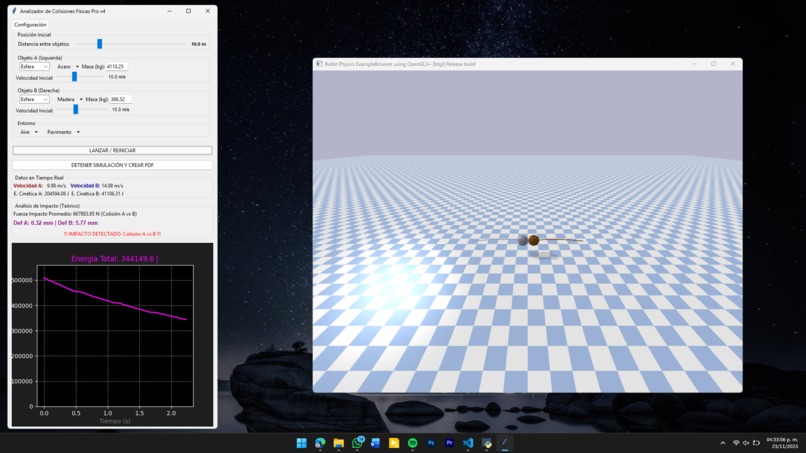806x453 pixels.
Task: Select the Configuración tab
Action: 30,25
